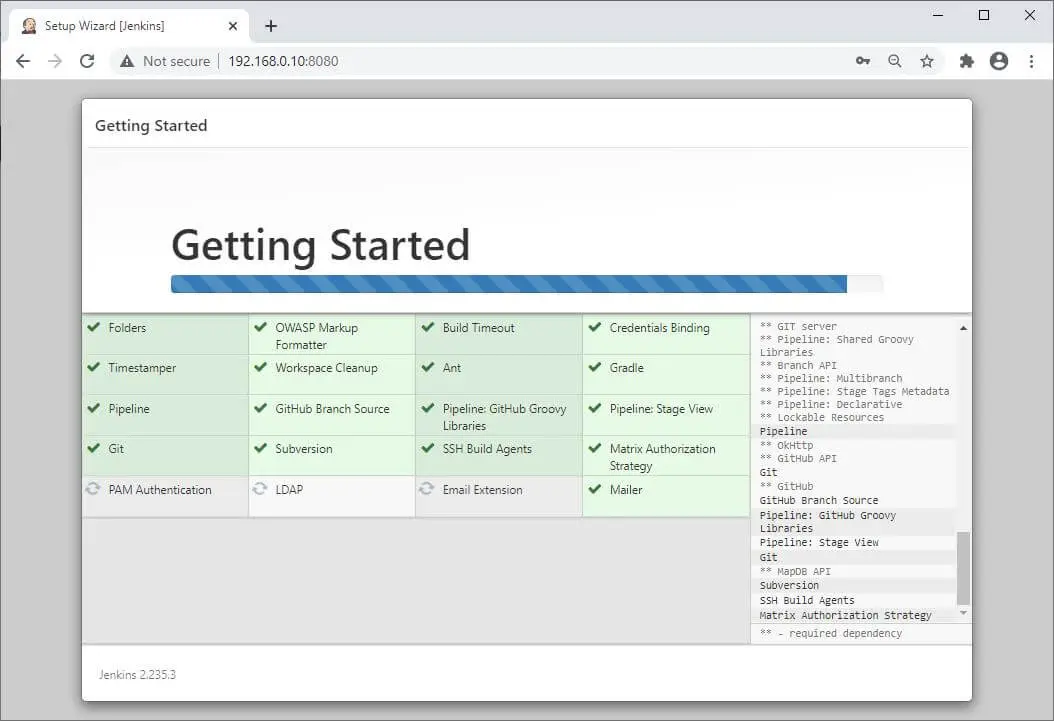Click the address bar URL 192.168.0.10:8080
Screen dimensions: 1054x721
pos(283,61)
